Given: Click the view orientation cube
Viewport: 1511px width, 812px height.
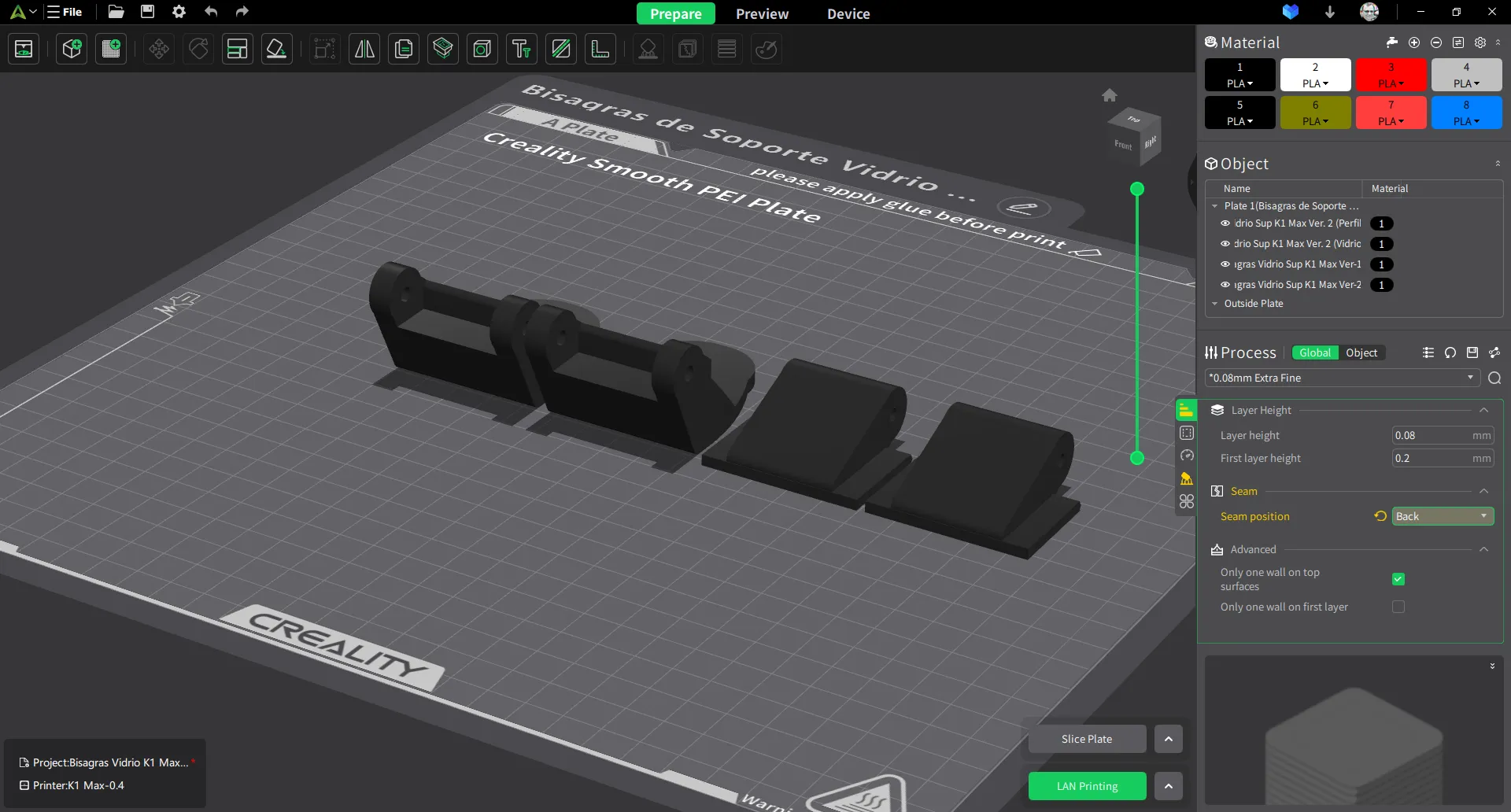Looking at the screenshot, I should coord(1134,136).
